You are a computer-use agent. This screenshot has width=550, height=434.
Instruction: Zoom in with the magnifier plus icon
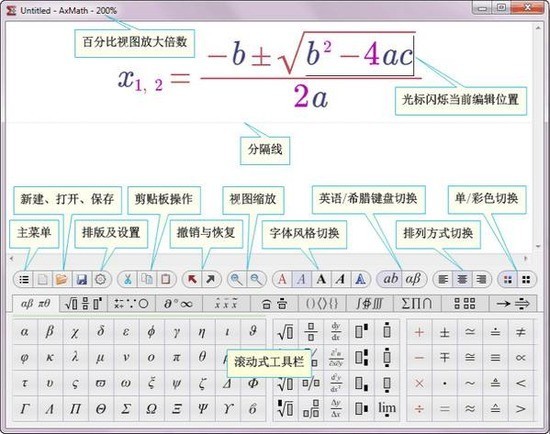(236, 280)
